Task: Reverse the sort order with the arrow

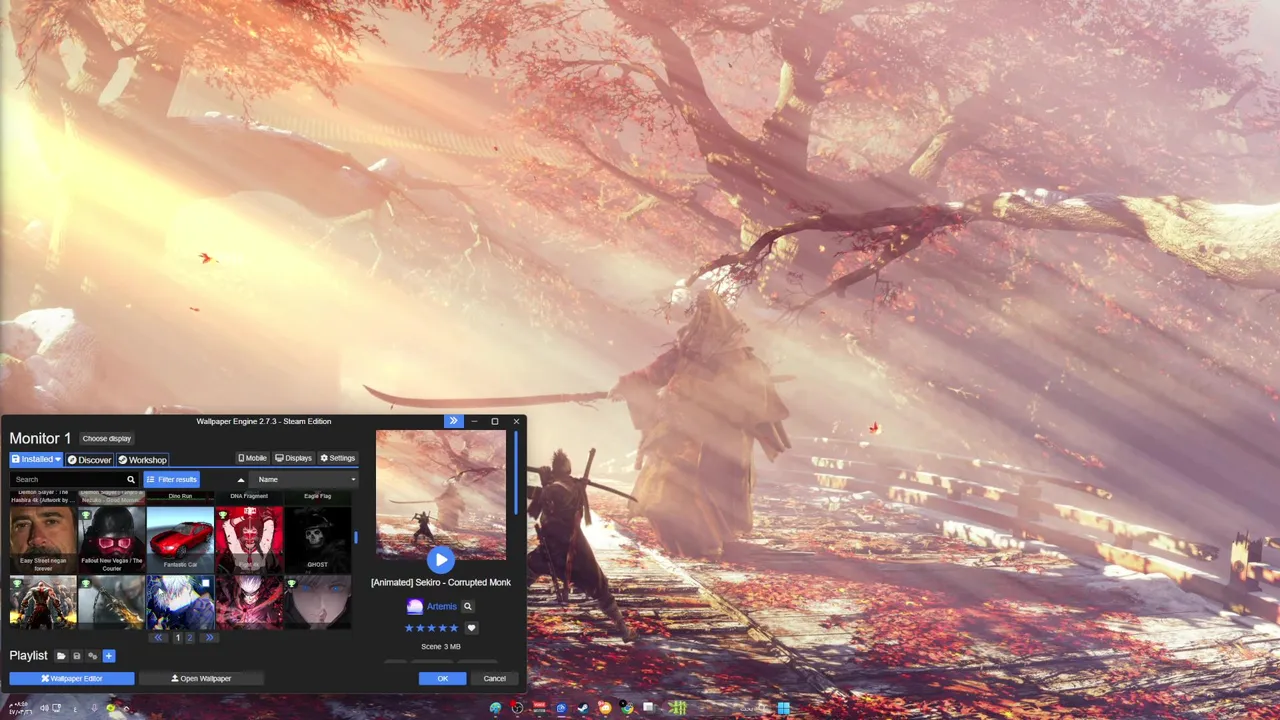Action: [x=240, y=480]
